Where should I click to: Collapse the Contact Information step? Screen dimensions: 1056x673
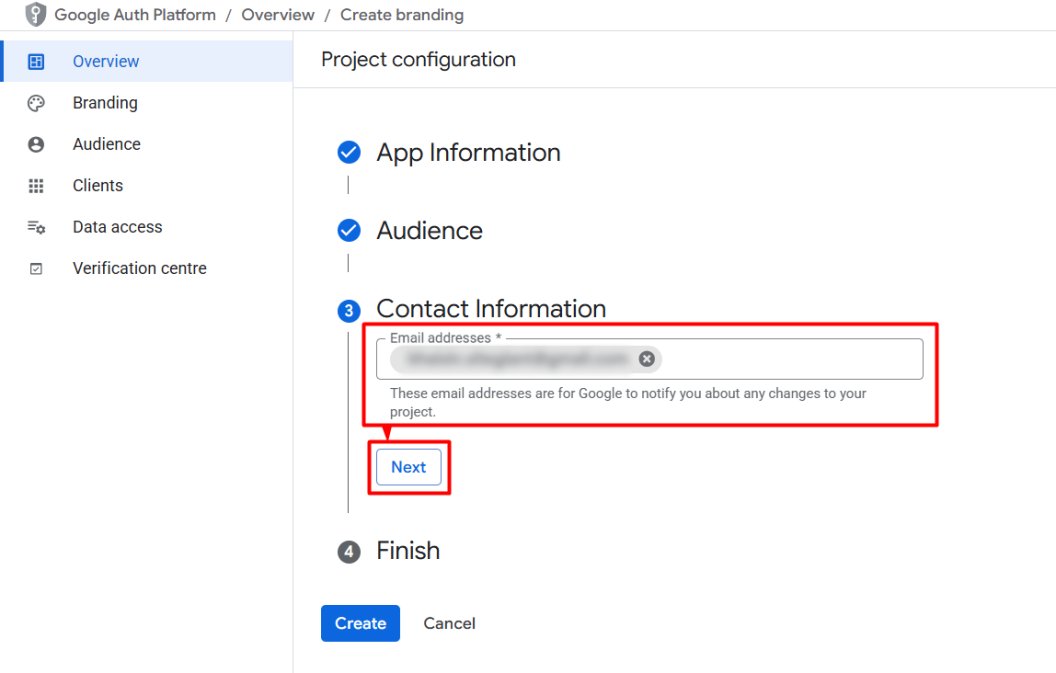click(x=491, y=309)
